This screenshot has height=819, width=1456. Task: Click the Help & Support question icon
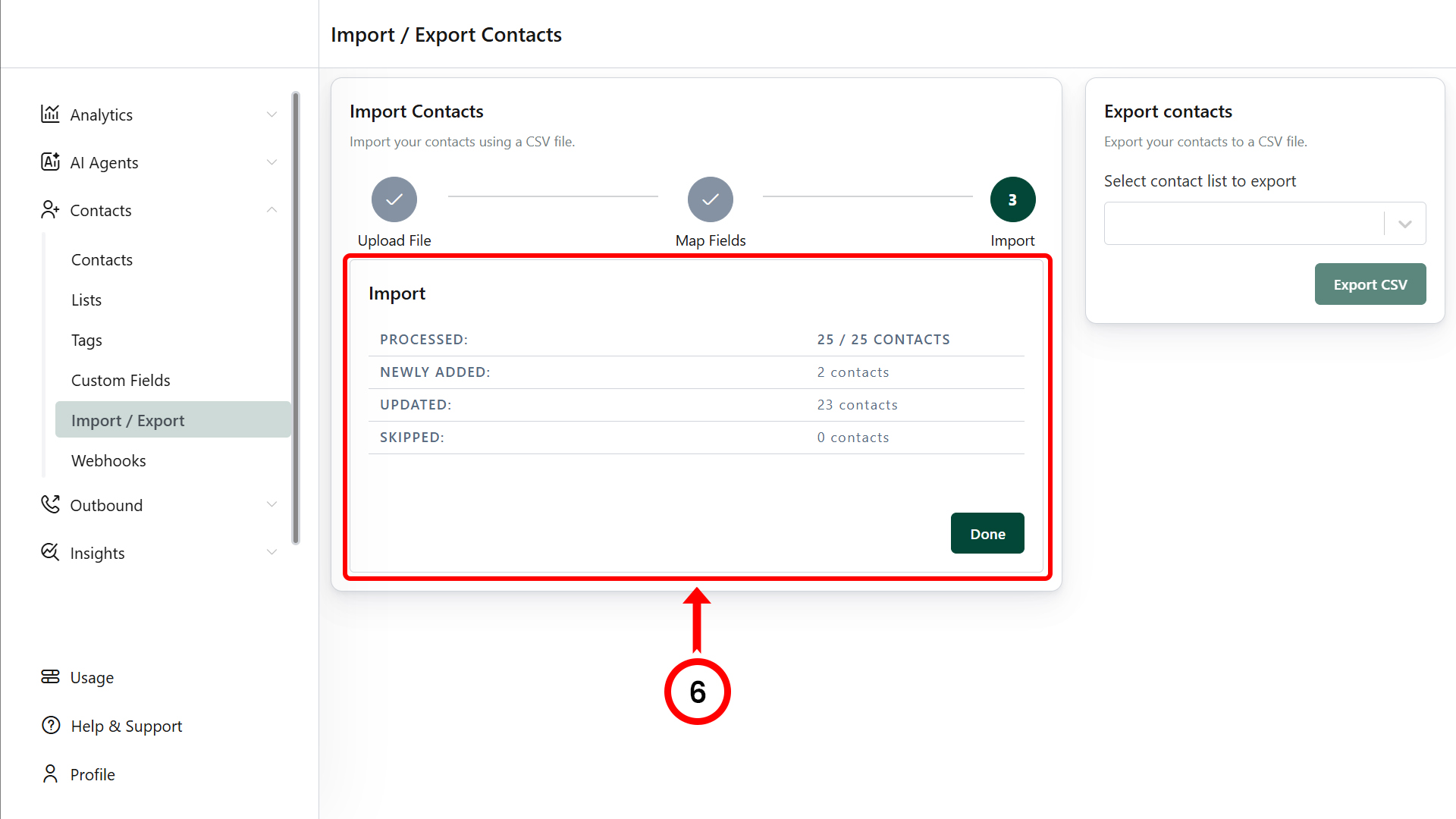tap(50, 725)
